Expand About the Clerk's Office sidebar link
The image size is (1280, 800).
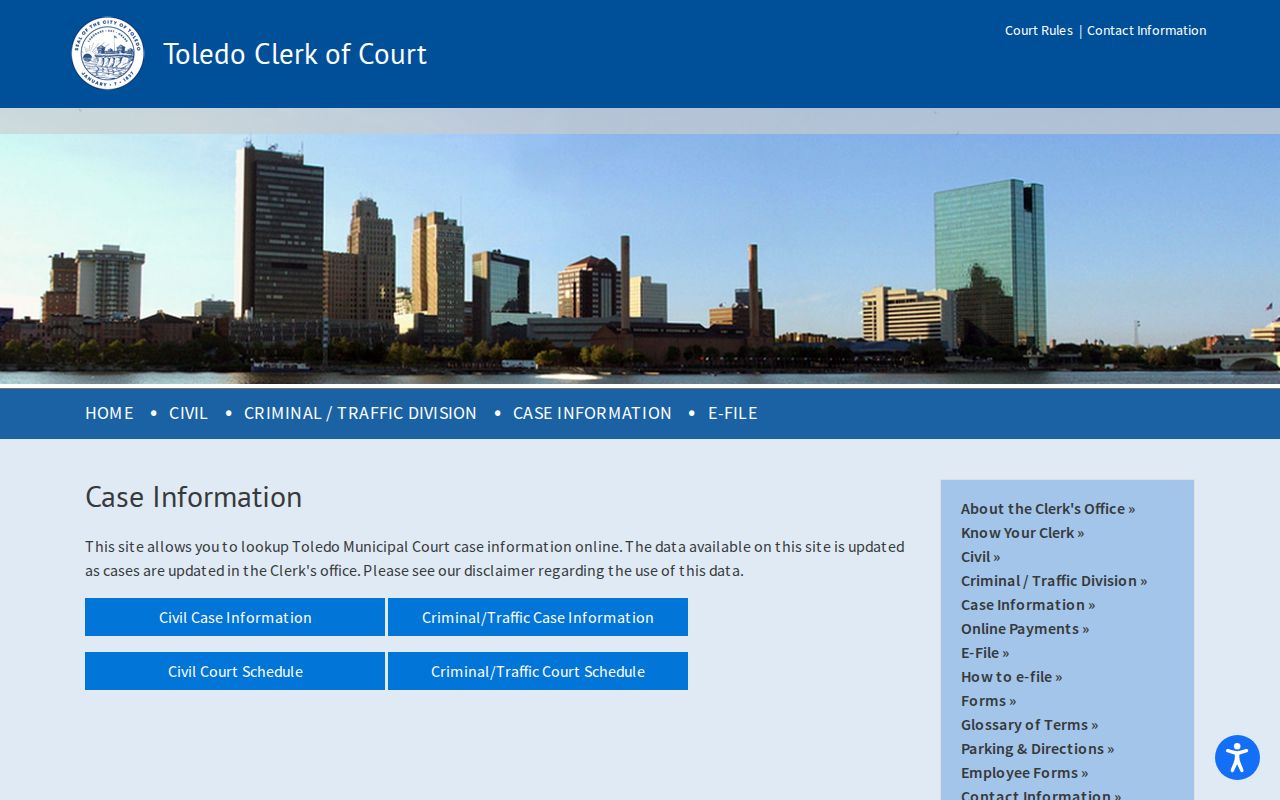pos(1048,509)
